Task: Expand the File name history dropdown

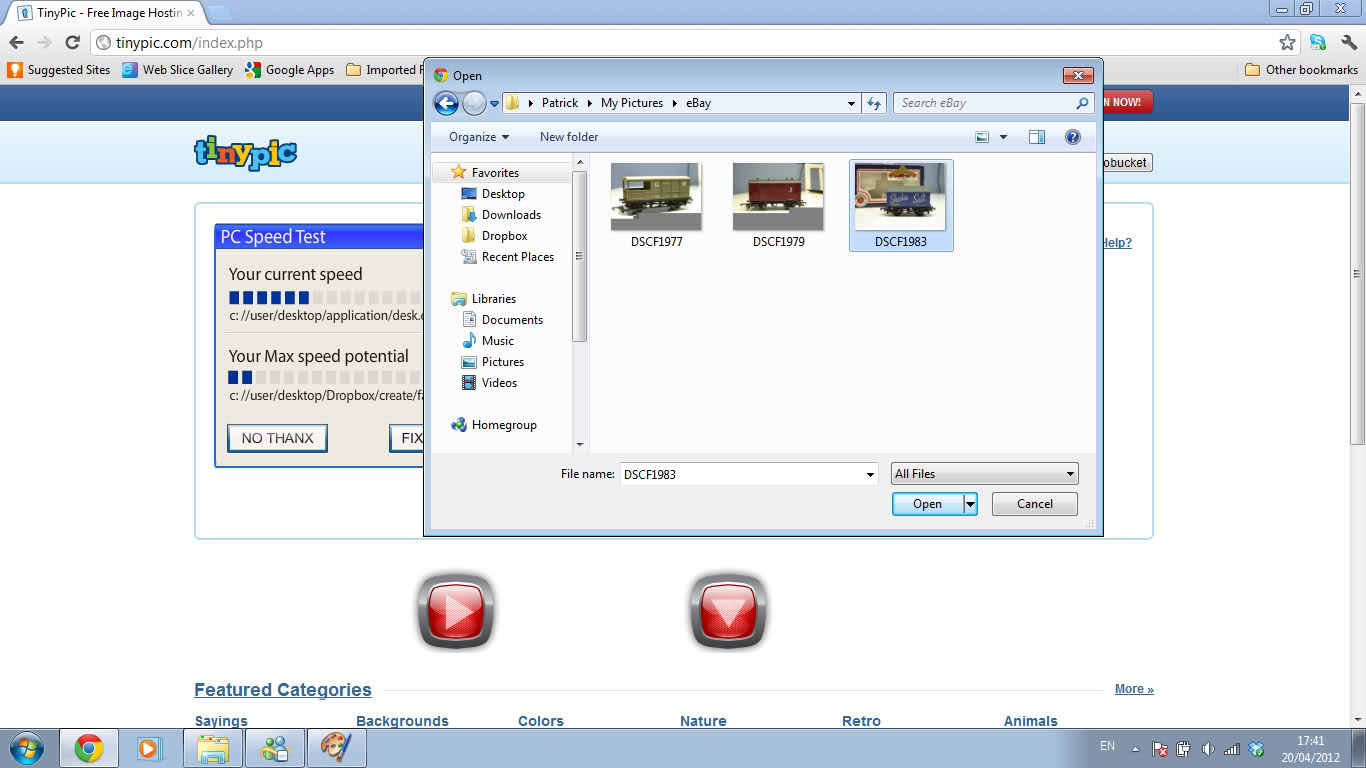Action: 869,473
